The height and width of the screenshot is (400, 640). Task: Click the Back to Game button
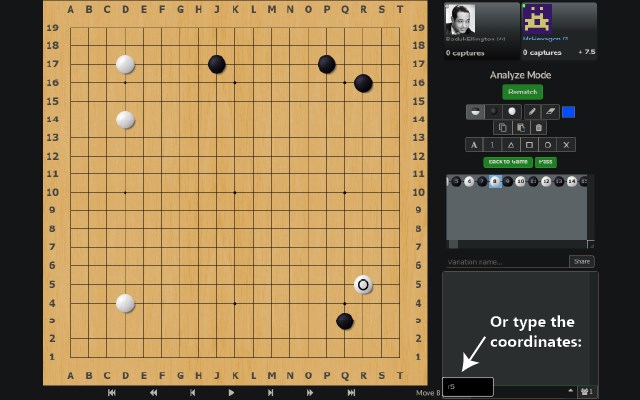pyautogui.click(x=508, y=162)
